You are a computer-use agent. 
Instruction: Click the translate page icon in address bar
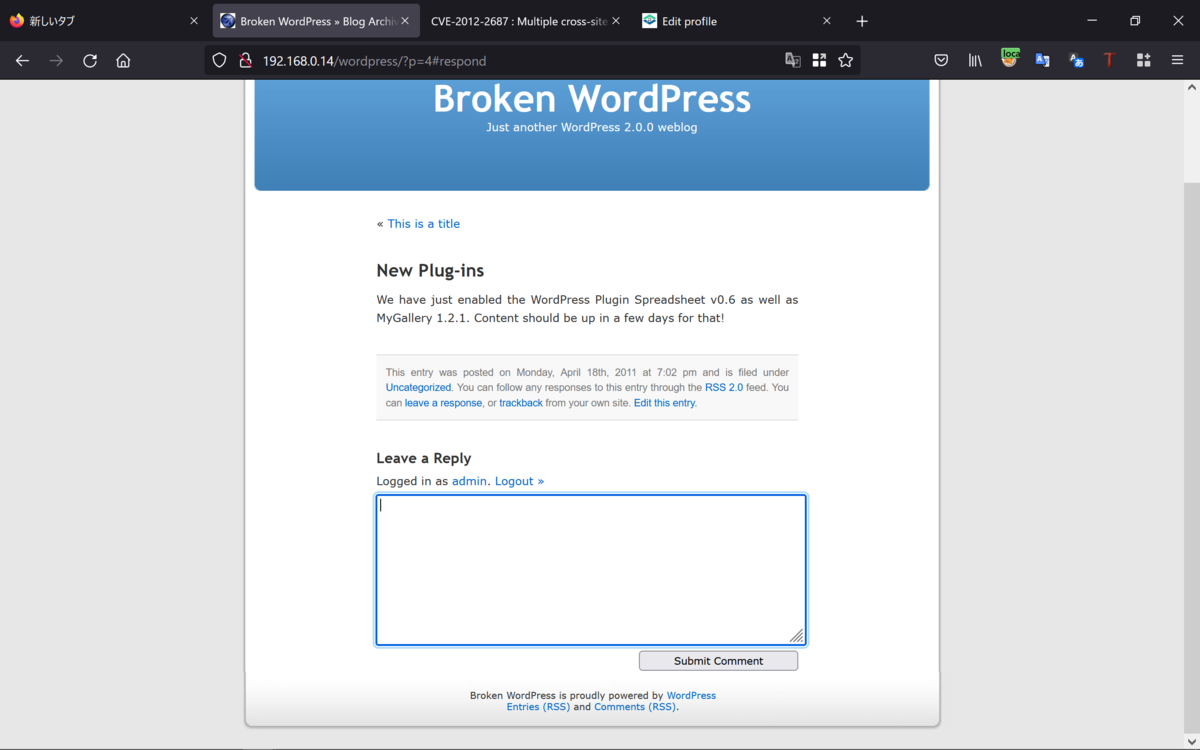tap(793, 61)
